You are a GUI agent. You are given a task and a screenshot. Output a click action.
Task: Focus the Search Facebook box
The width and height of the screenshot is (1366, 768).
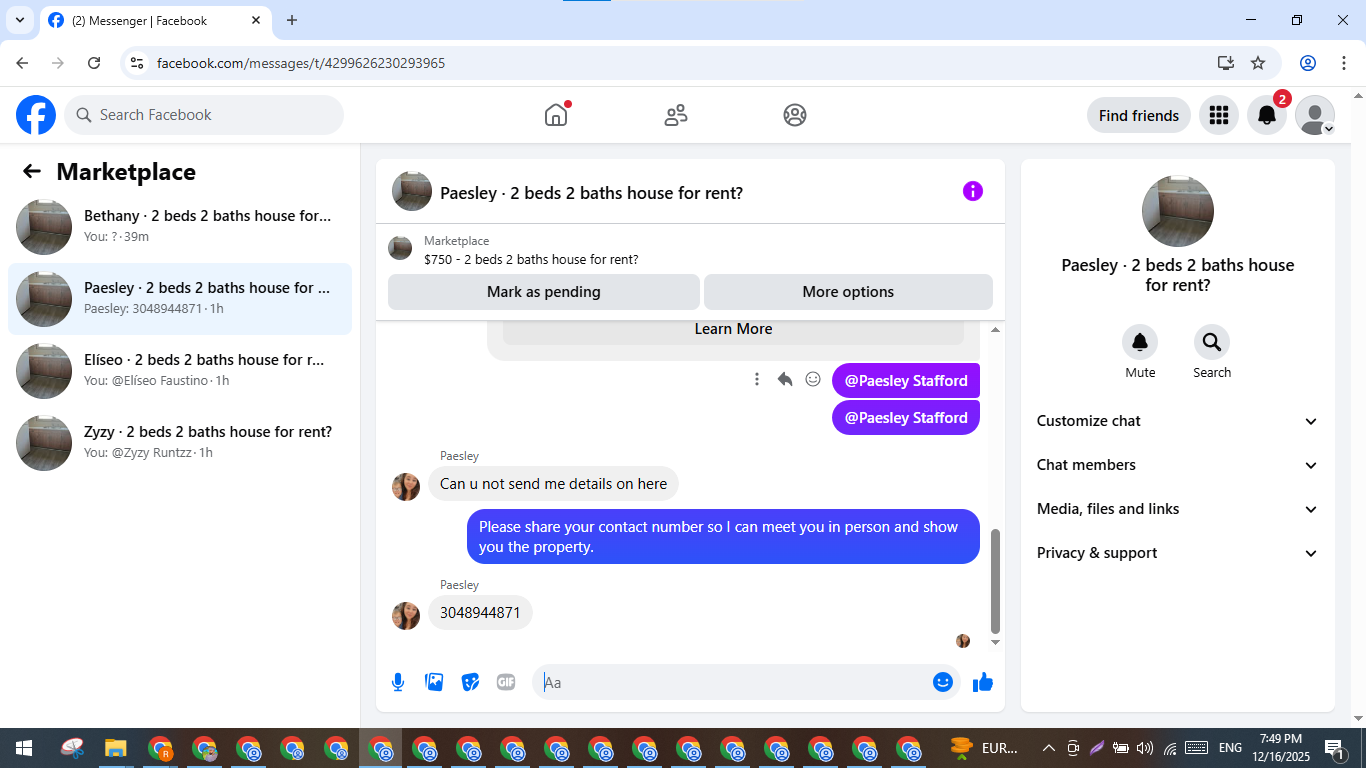204,115
